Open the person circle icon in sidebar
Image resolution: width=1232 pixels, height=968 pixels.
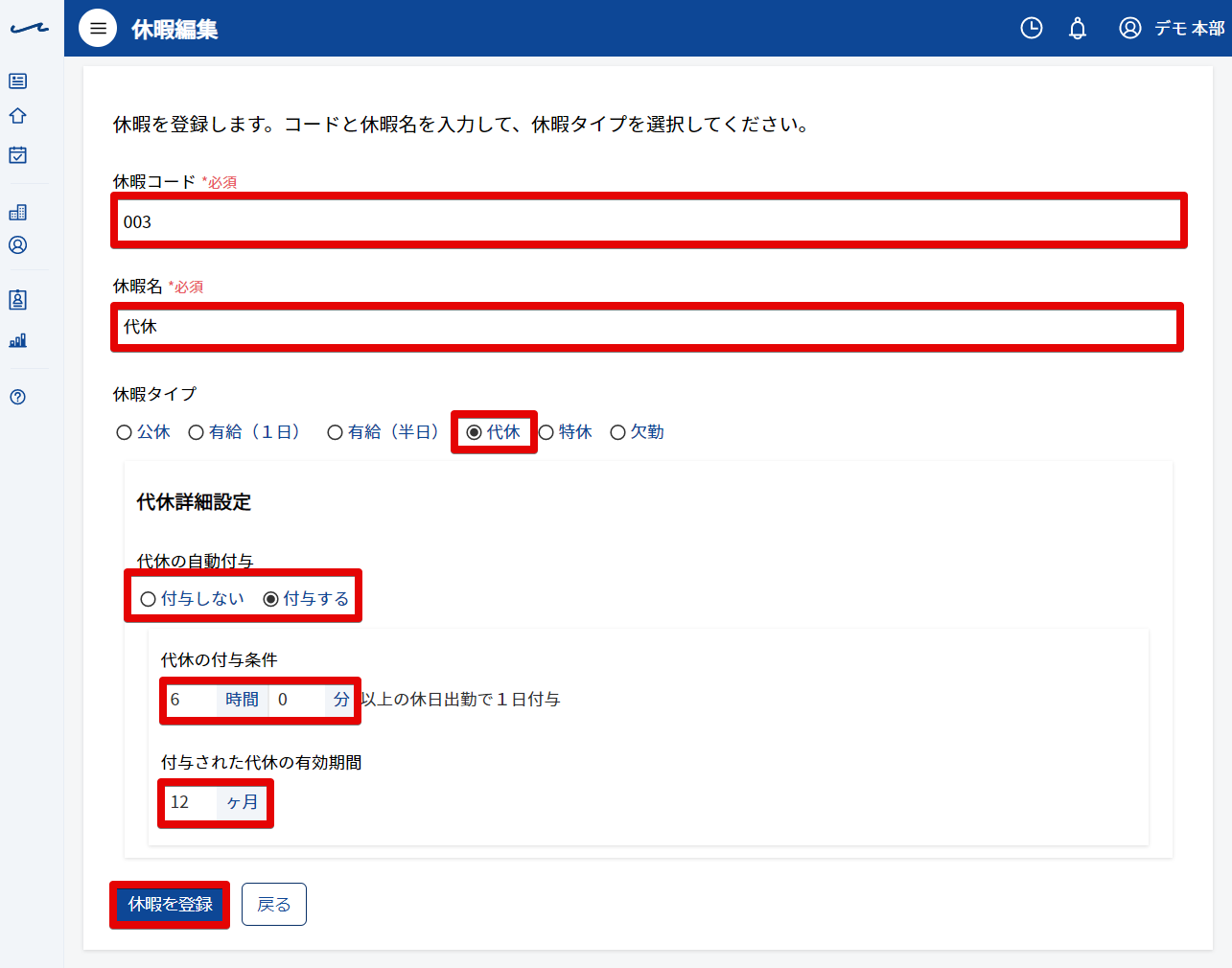click(17, 245)
